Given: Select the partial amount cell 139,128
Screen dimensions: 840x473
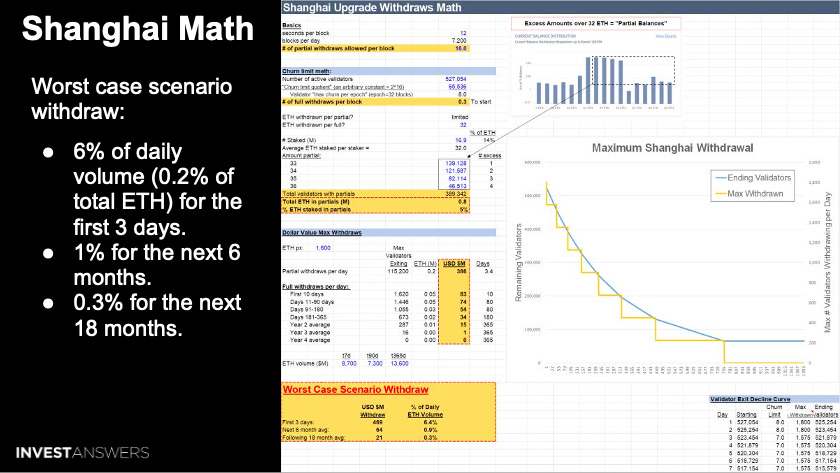Looking at the screenshot, I should pyautogui.click(x=456, y=163).
